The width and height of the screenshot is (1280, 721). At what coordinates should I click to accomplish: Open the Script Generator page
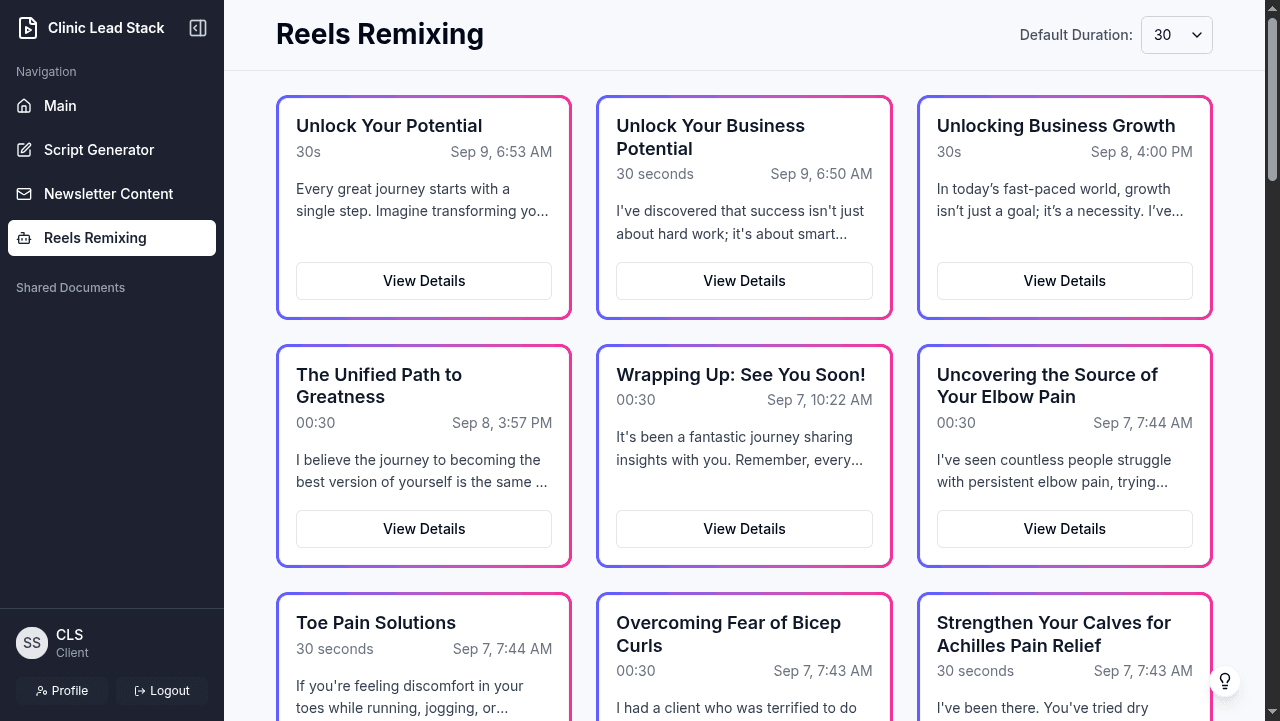[99, 150]
